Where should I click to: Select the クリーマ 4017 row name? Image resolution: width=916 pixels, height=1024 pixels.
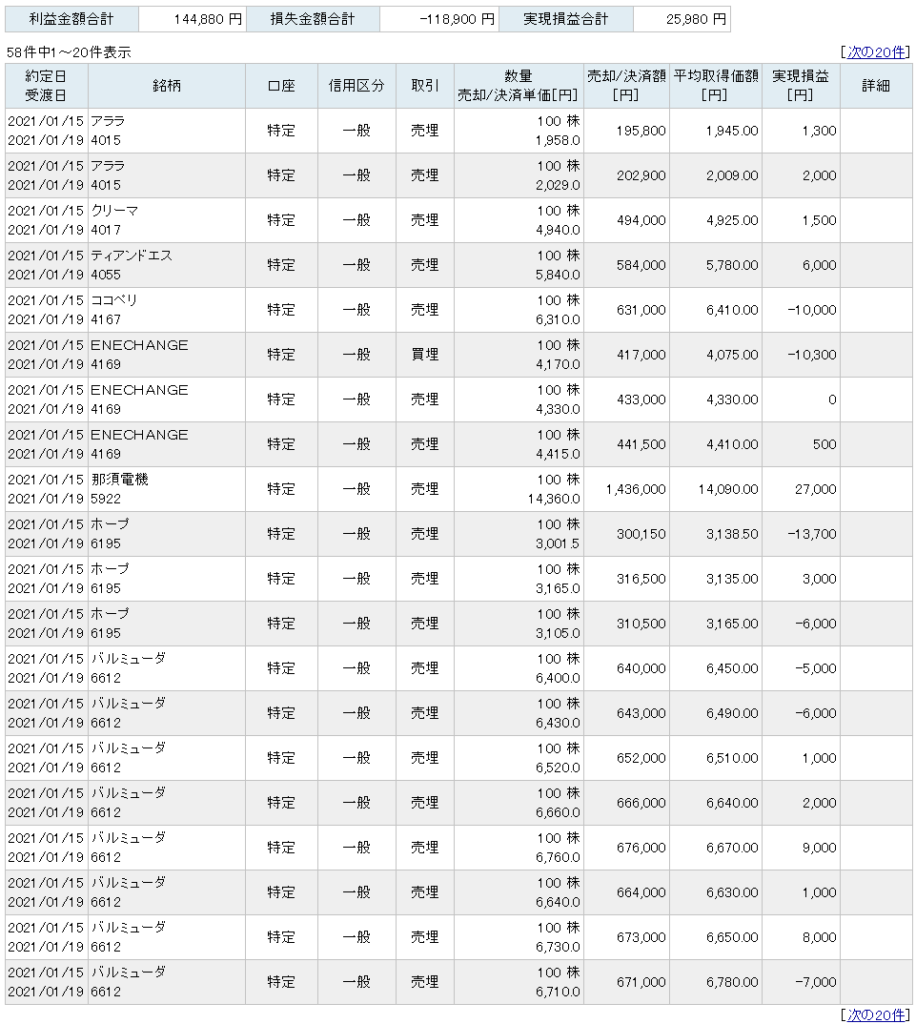pos(114,220)
